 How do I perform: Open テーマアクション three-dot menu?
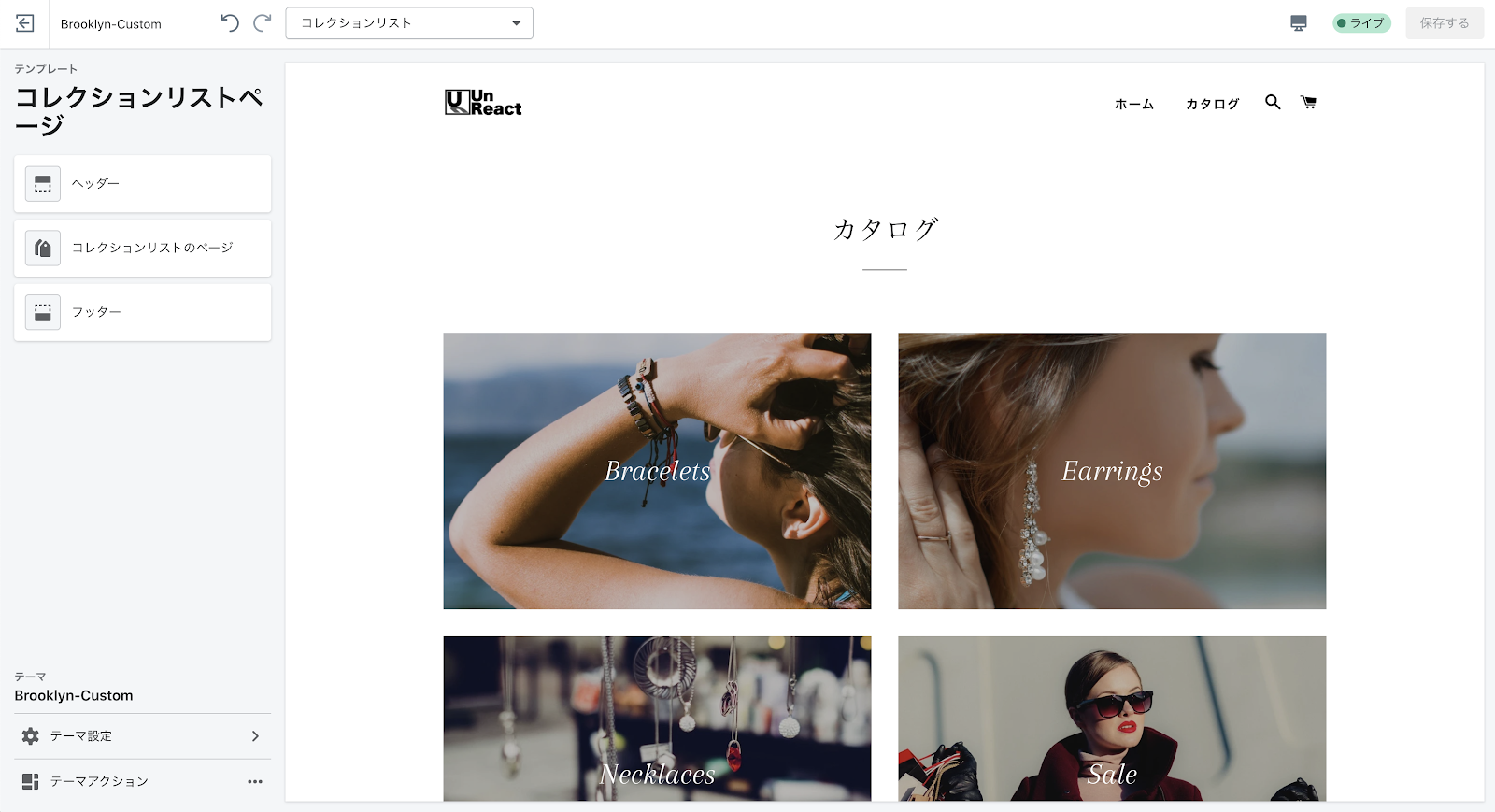point(255,781)
